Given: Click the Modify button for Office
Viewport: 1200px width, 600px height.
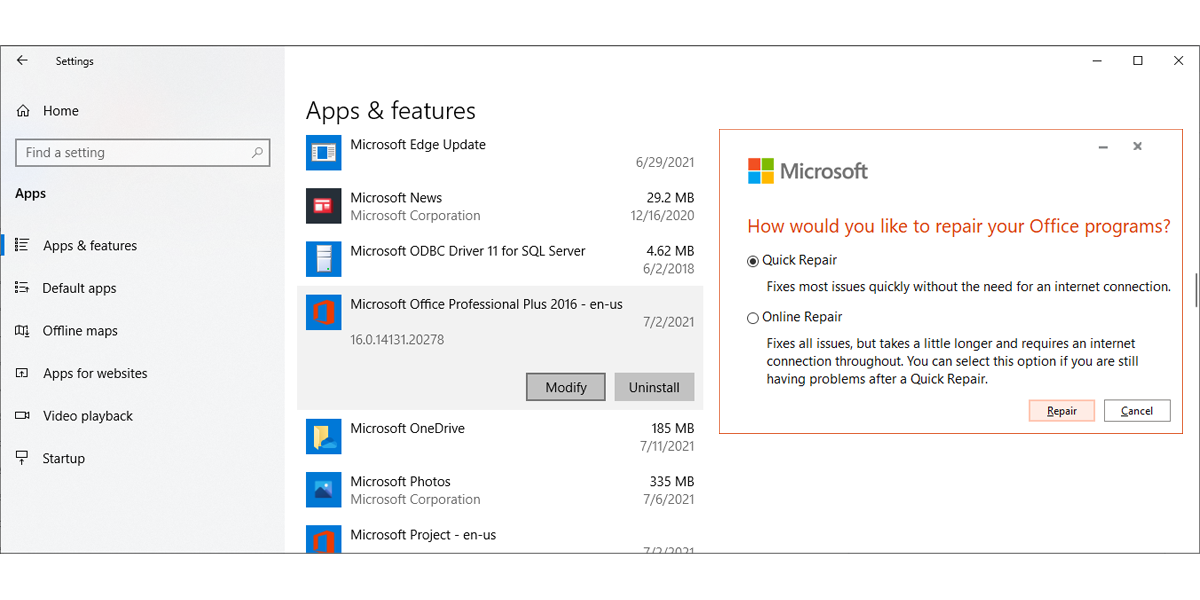Looking at the screenshot, I should pos(565,387).
